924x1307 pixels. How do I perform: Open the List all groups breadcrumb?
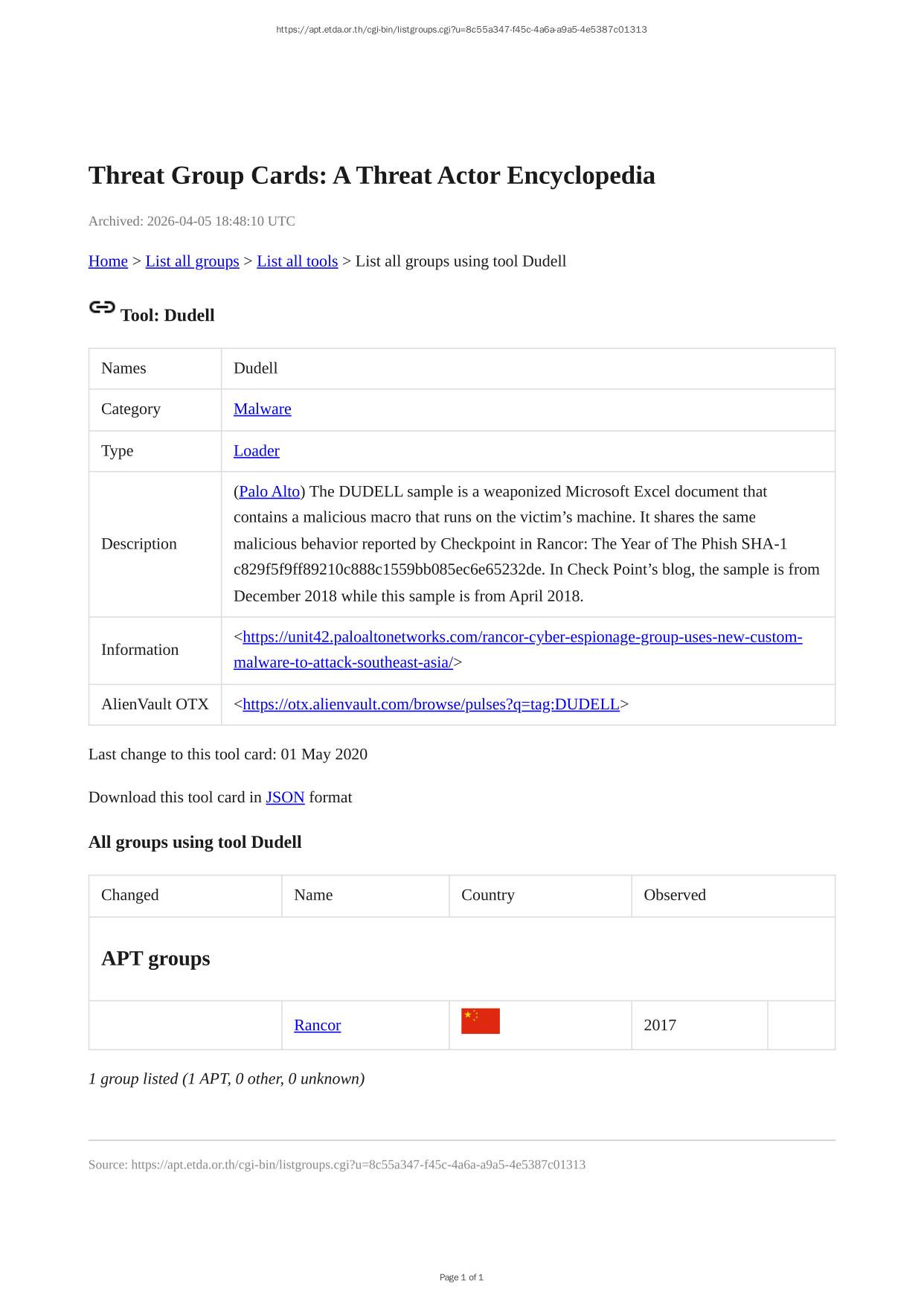pyautogui.click(x=192, y=261)
